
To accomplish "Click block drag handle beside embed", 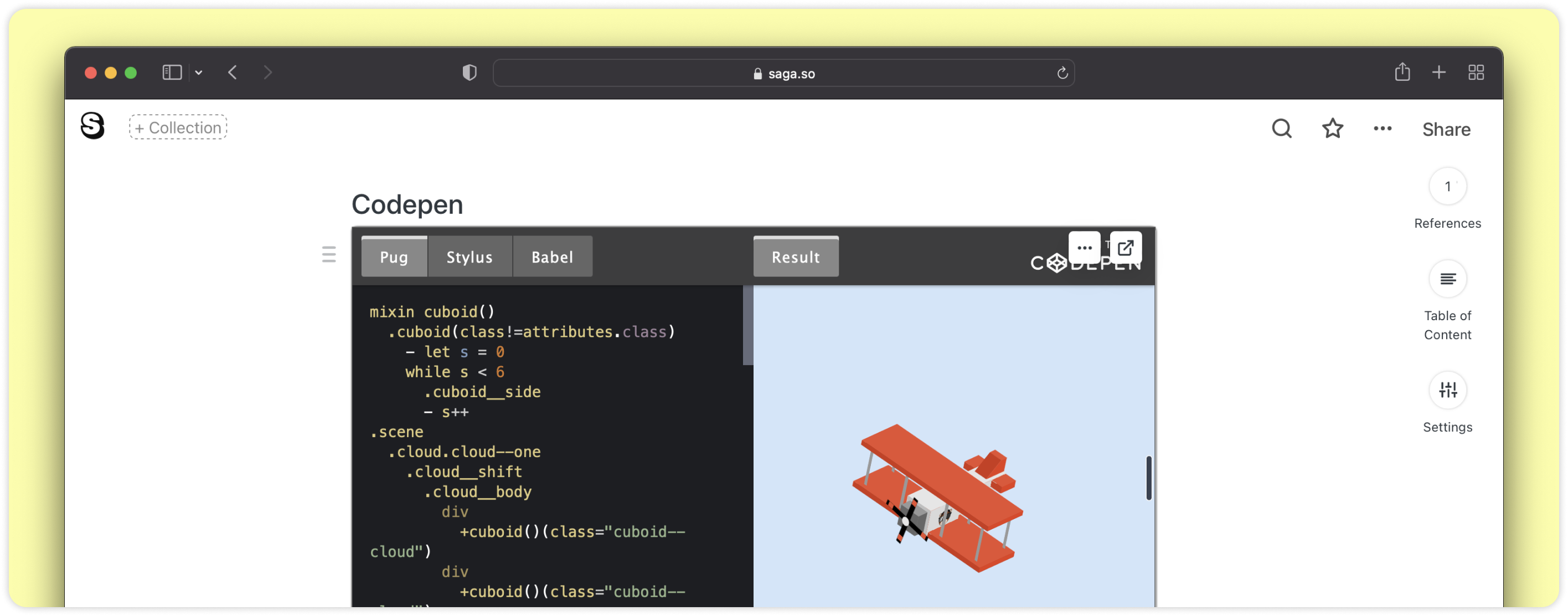I will tap(329, 254).
